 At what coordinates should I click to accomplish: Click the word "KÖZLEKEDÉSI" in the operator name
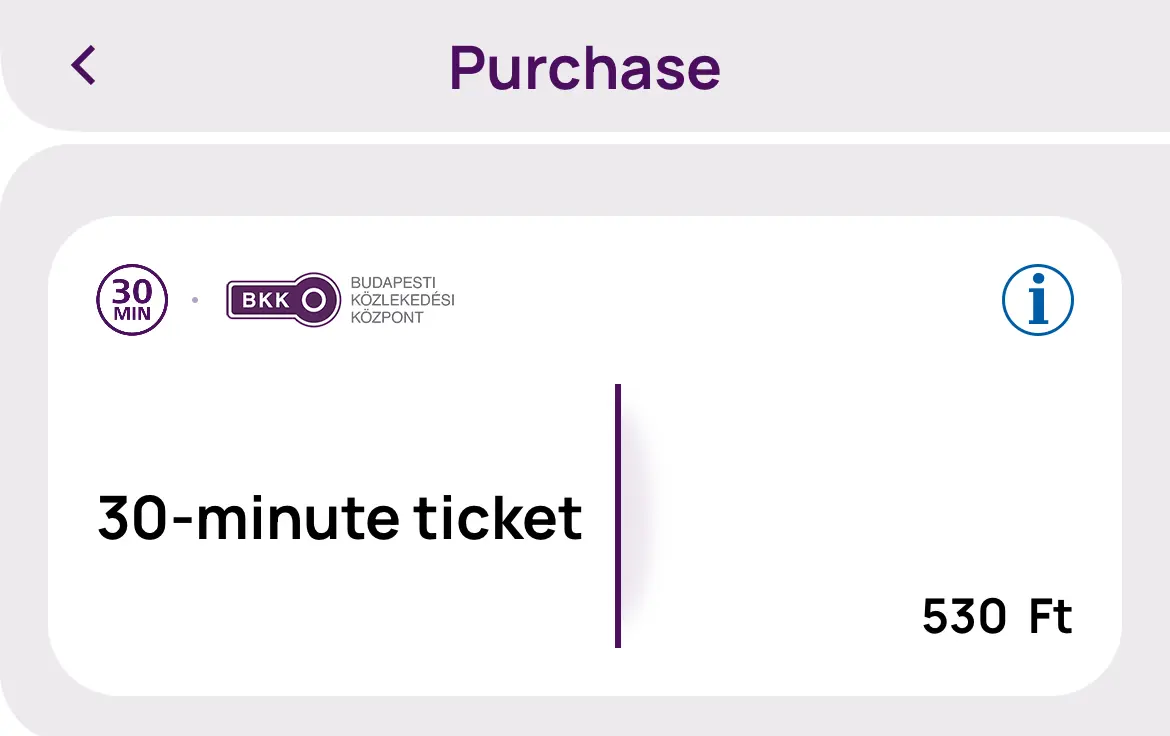(402, 300)
